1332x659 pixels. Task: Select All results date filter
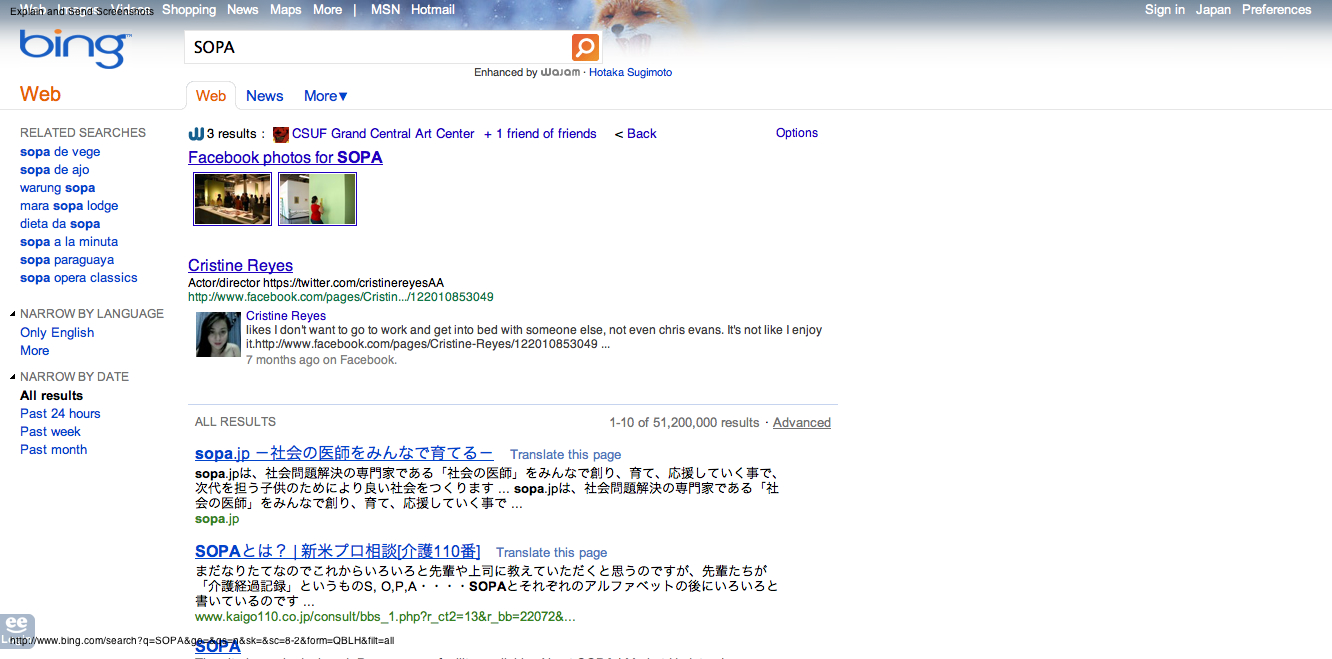click(x=52, y=396)
